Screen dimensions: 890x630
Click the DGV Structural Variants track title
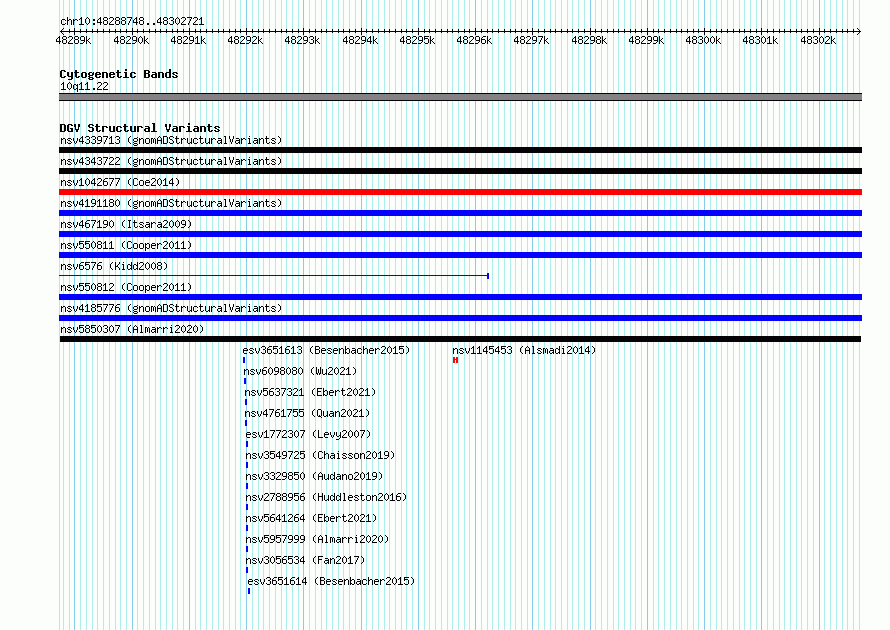[140, 128]
